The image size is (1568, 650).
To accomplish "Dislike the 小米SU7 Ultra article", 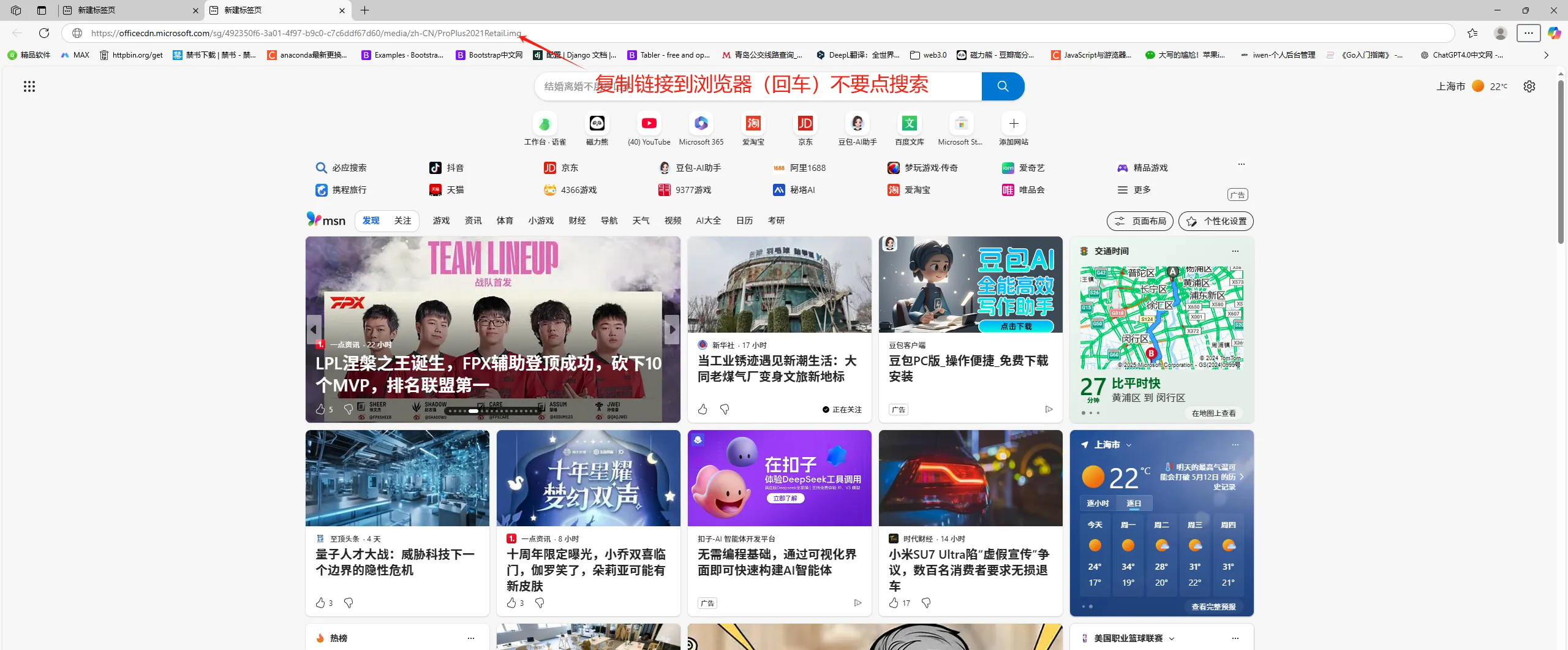I will pyautogui.click(x=926, y=603).
